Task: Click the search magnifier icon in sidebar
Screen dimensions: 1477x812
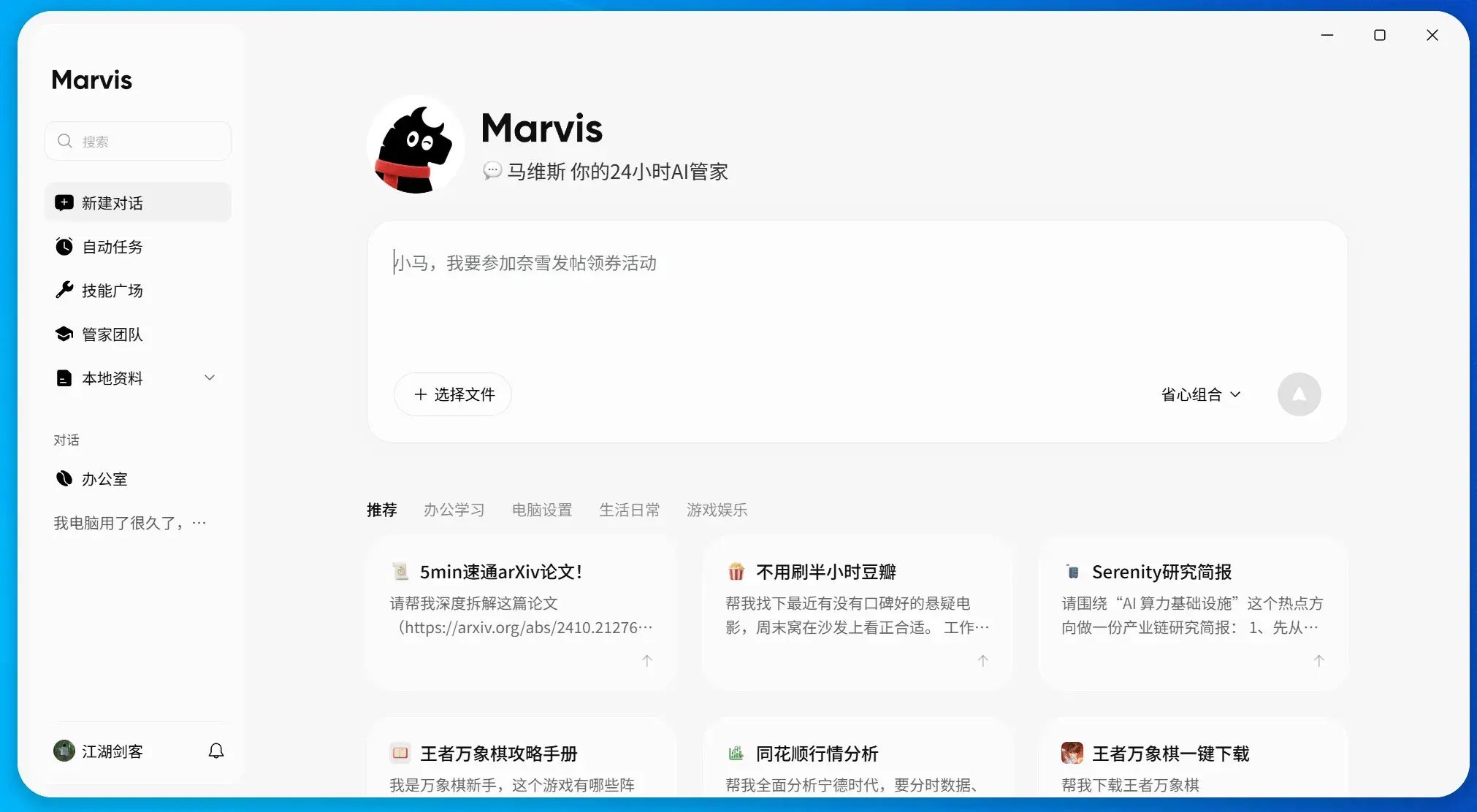Action: pos(65,141)
